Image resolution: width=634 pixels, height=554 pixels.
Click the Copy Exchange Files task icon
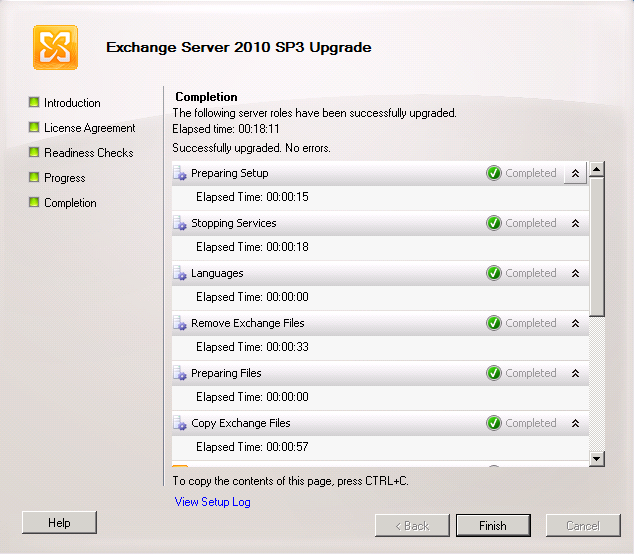pos(180,423)
